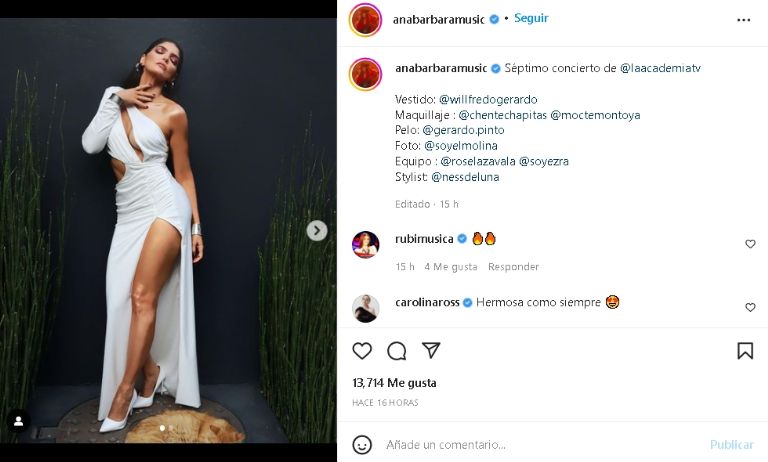Like rubimusica's comment
The width and height of the screenshot is (768, 462).
pos(750,244)
